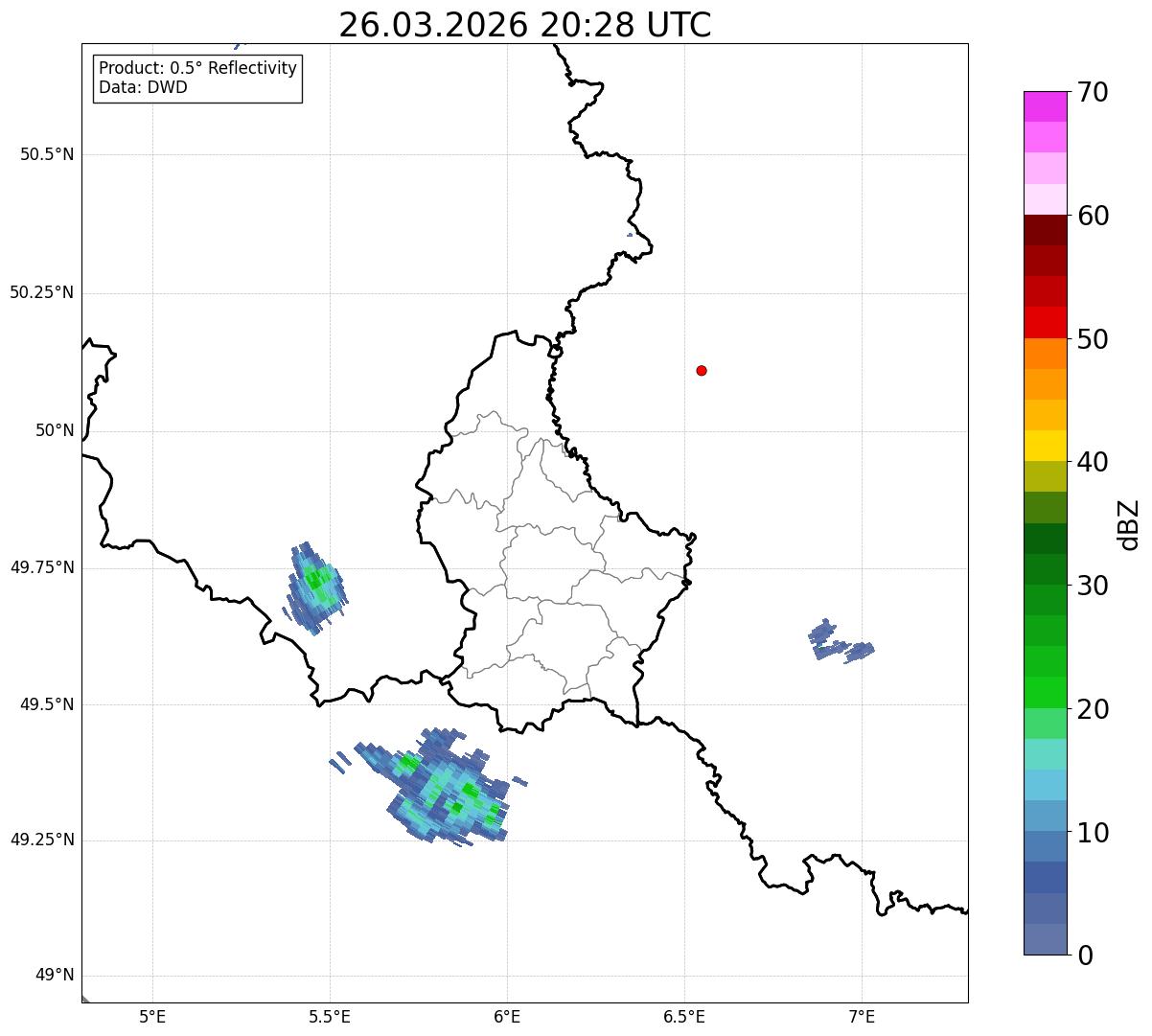The height and width of the screenshot is (1036, 1152).
Task: Select the blue 10 dBZ colorbar segment
Action: 1045,846
